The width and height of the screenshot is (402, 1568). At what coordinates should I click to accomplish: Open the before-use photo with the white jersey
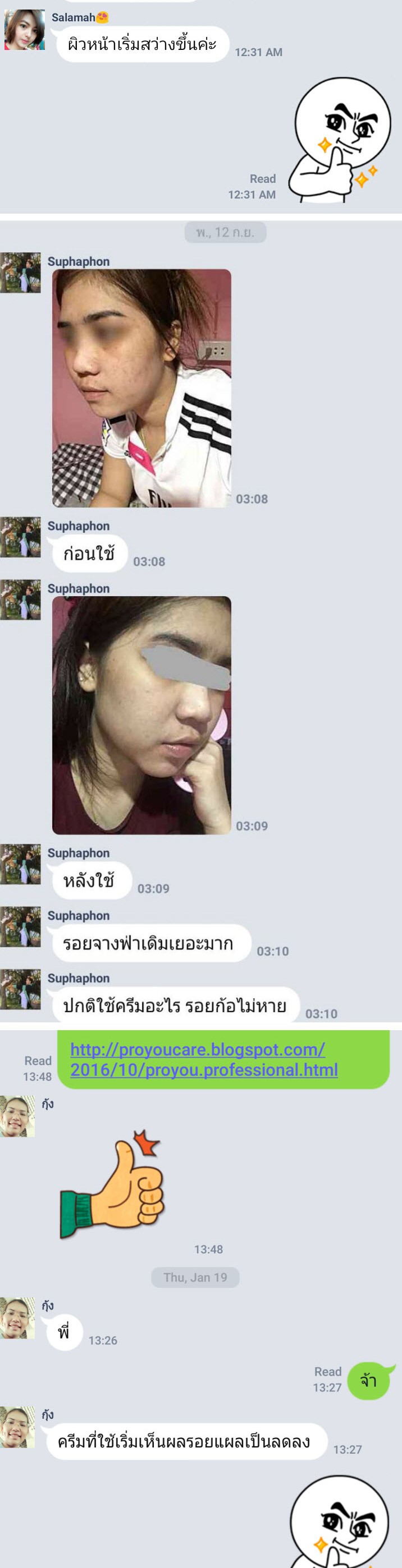click(142, 388)
